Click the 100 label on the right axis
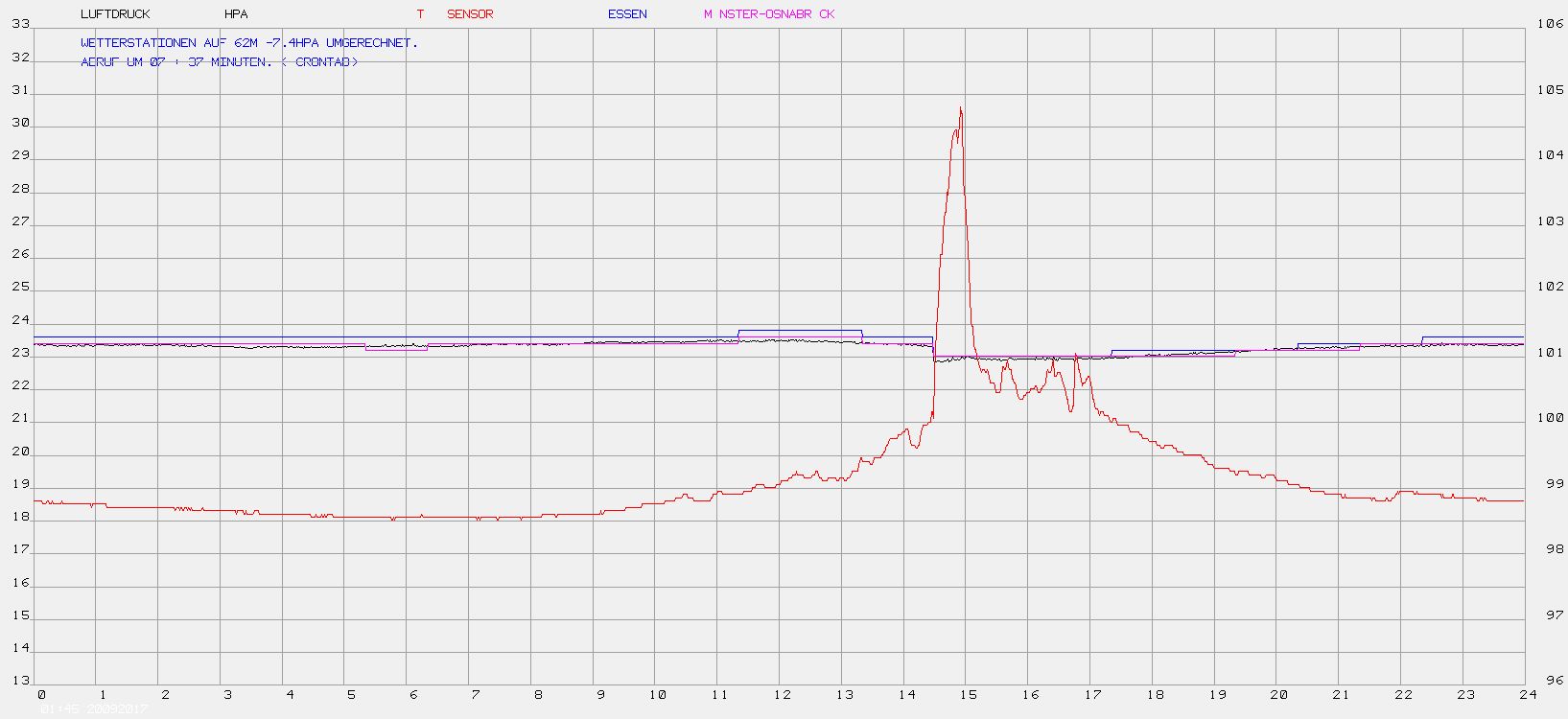 tap(1551, 418)
